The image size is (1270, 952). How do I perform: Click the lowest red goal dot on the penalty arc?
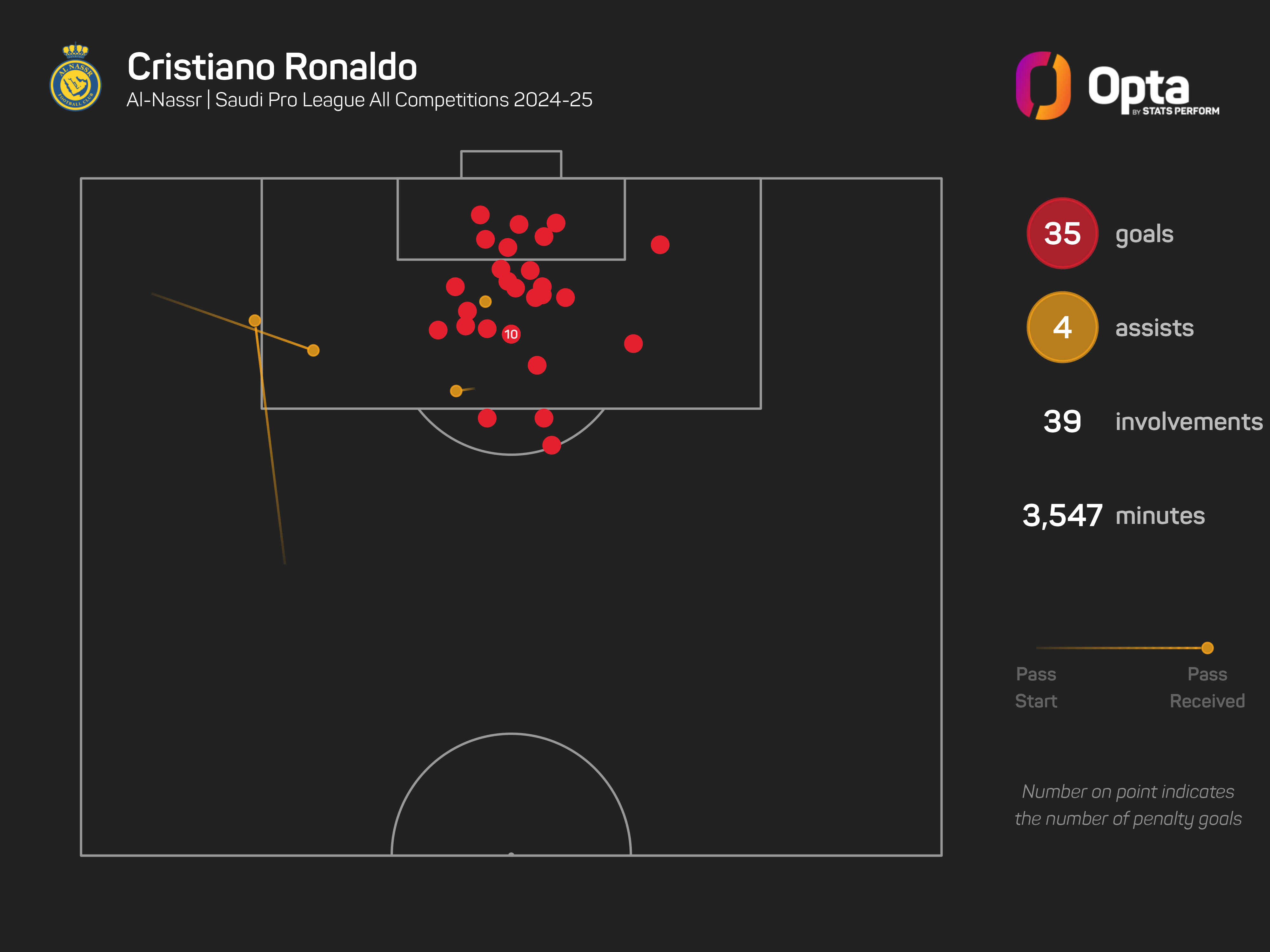551,445
